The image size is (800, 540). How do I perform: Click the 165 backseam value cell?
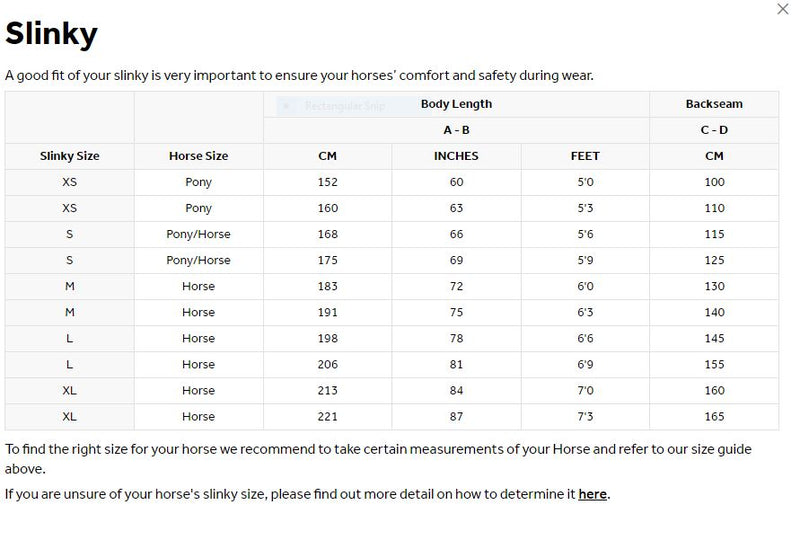point(714,416)
